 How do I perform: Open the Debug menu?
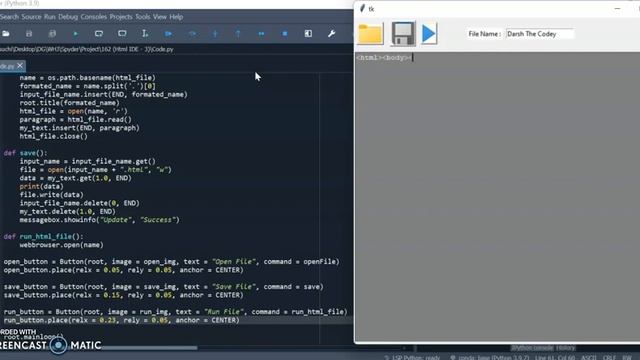[68, 17]
